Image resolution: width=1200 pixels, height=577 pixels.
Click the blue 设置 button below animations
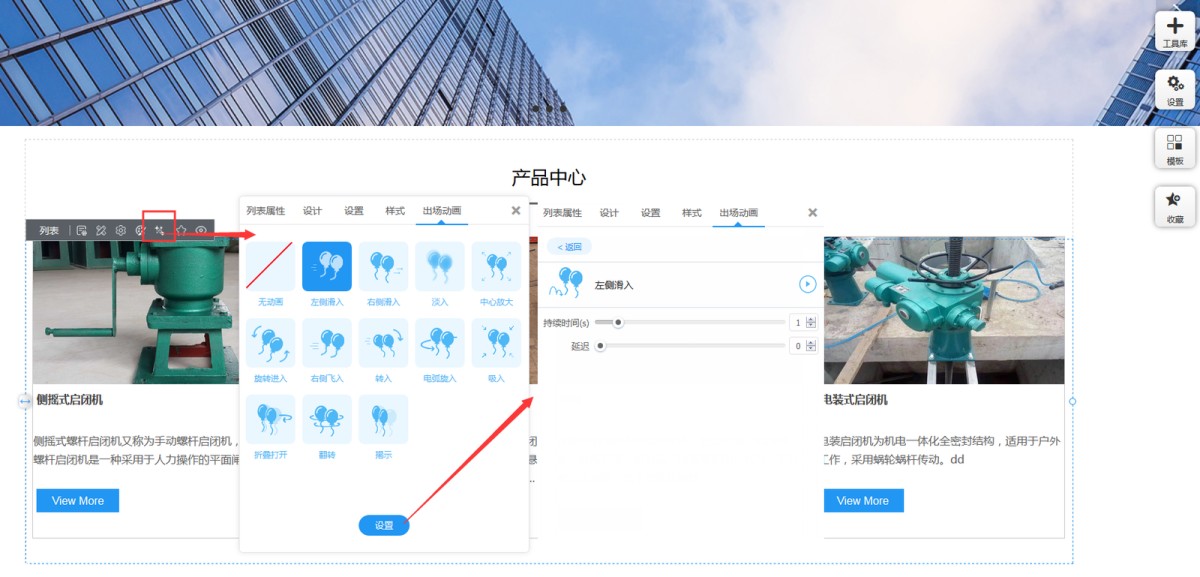click(384, 525)
